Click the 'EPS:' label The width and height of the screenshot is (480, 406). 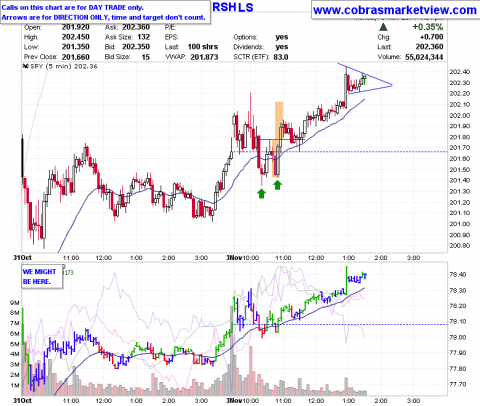pyautogui.click(x=171, y=37)
